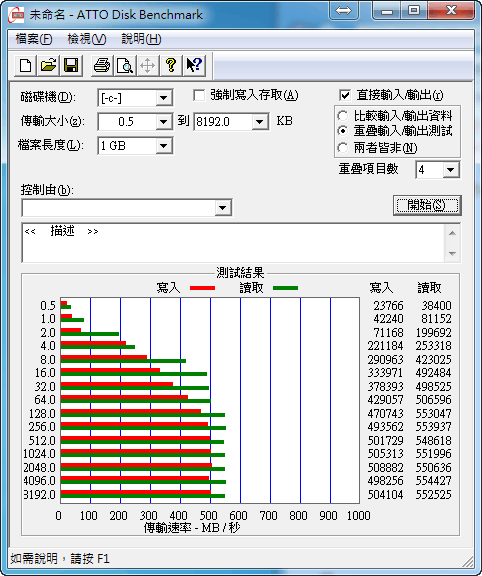
Task: Click the 開始 start button
Action: (x=427, y=205)
